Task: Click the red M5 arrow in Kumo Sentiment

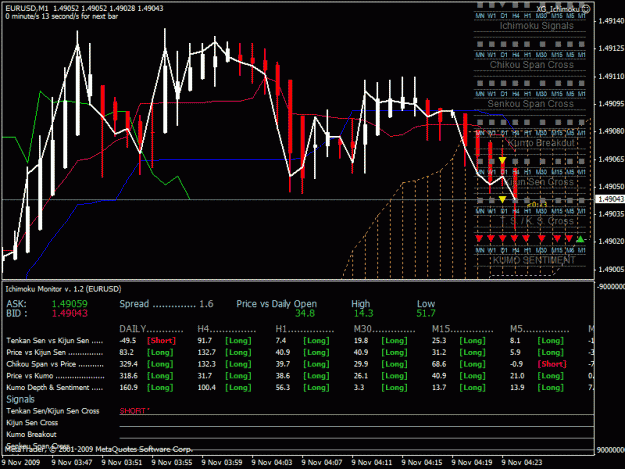Action: pos(569,238)
